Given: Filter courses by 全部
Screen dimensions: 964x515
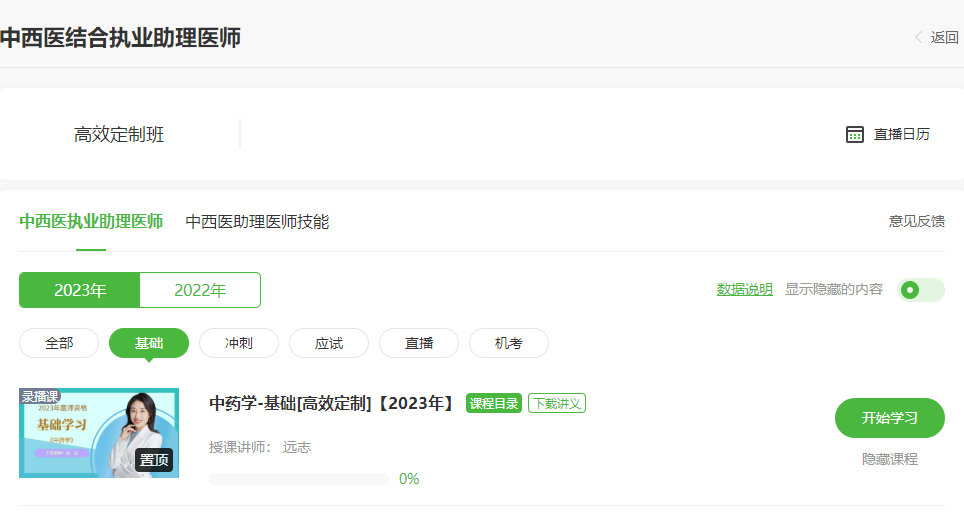Looking at the screenshot, I should coord(59,343).
